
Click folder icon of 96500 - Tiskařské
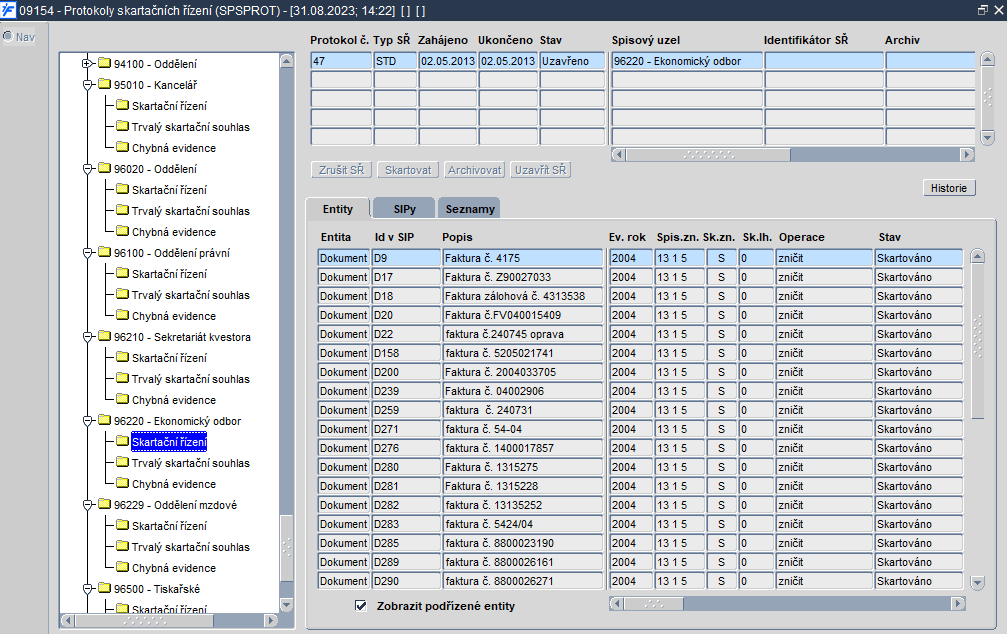click(x=104, y=588)
